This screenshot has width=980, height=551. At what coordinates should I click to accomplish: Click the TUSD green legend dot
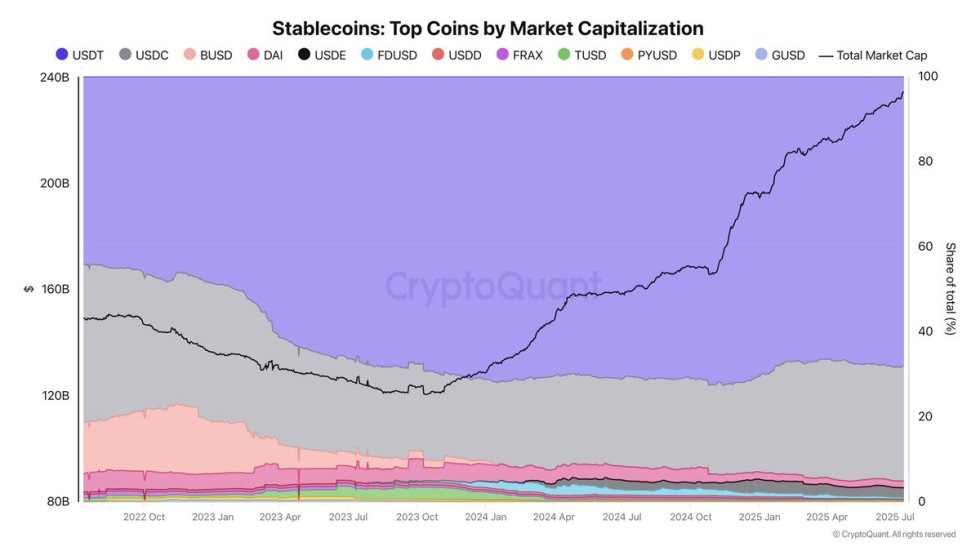pyautogui.click(x=565, y=55)
